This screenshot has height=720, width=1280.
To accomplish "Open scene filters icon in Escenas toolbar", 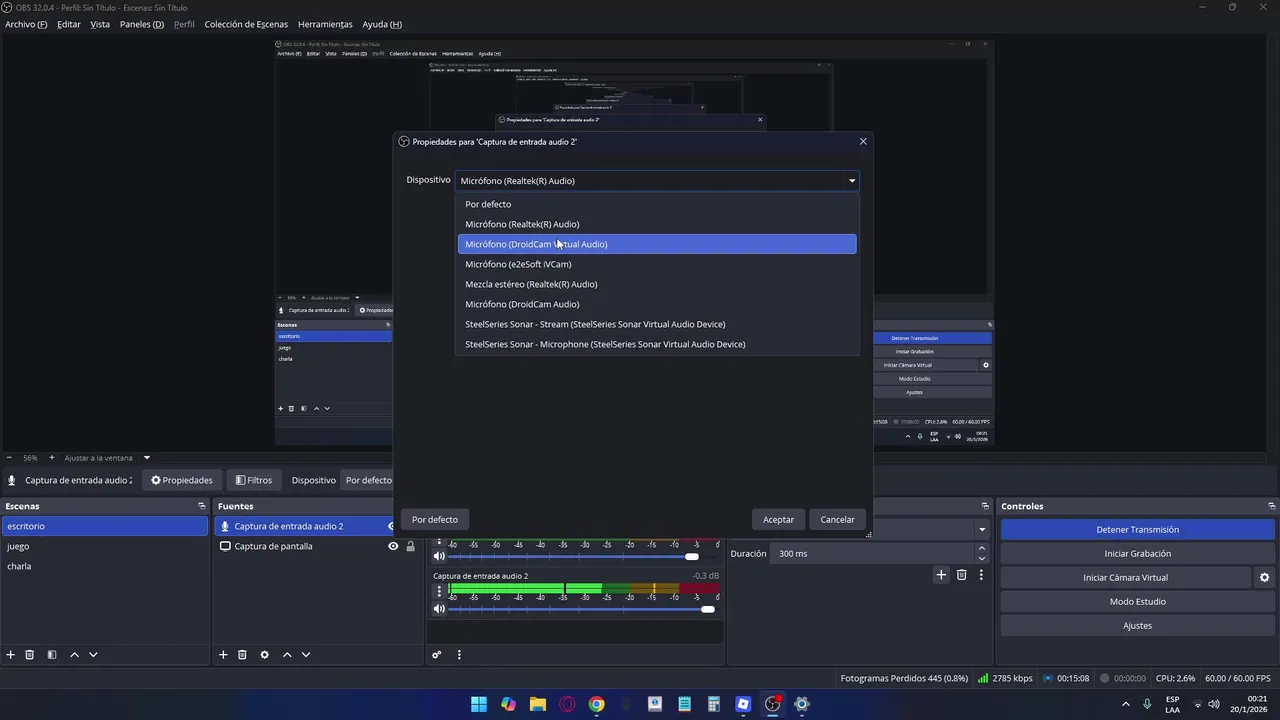I will coord(52,655).
